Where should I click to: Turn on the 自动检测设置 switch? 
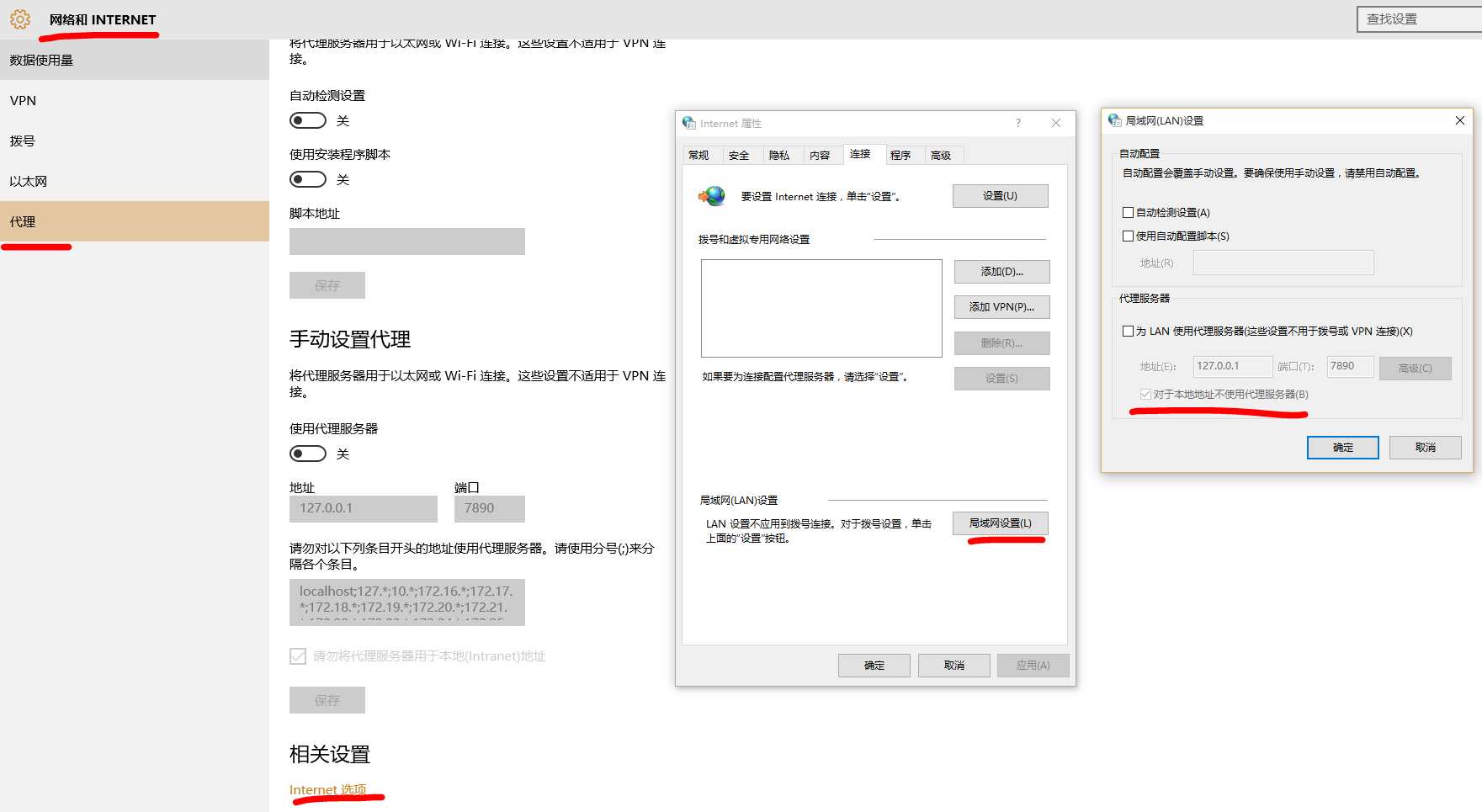tap(307, 119)
